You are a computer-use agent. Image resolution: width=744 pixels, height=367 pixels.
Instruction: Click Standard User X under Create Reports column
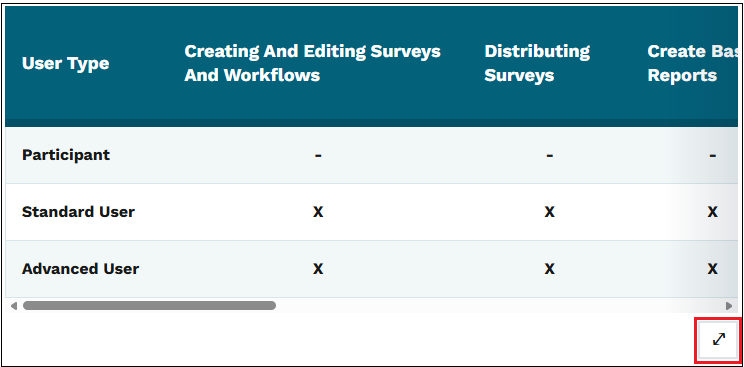pyautogui.click(x=712, y=212)
